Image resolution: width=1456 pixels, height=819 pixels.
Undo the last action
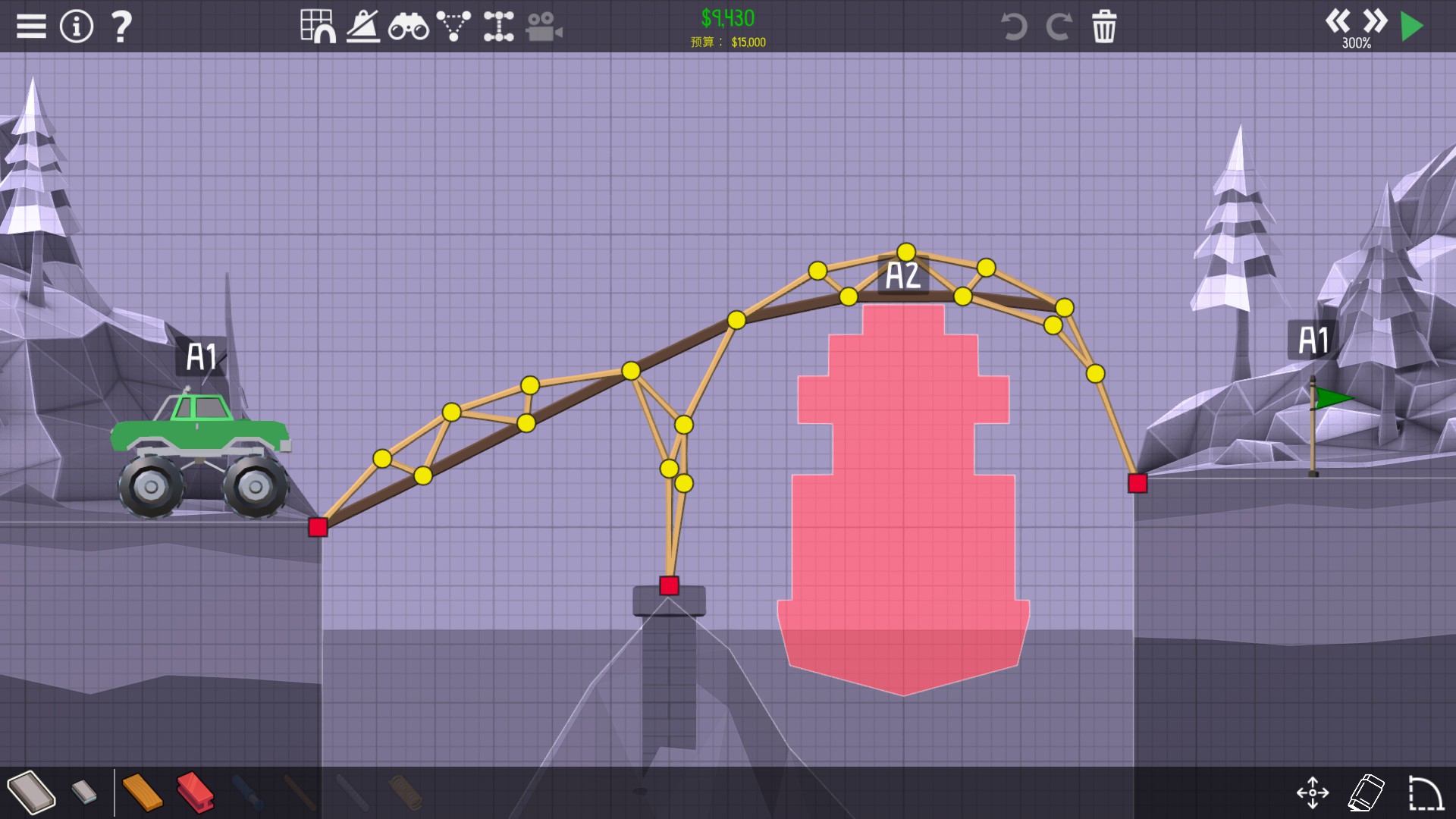click(1014, 27)
